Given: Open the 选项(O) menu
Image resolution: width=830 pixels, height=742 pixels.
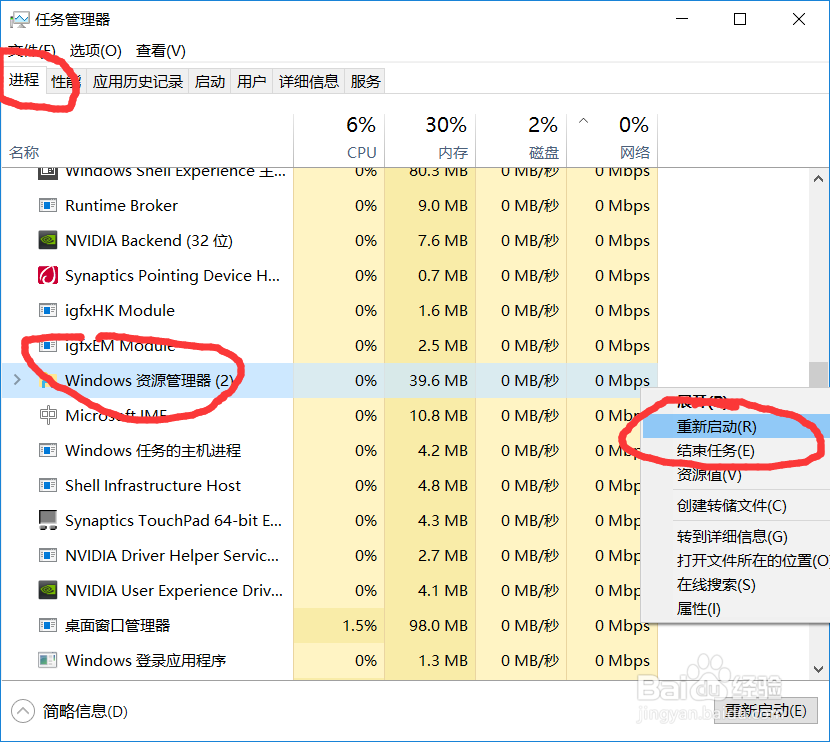Looking at the screenshot, I should click(95, 51).
